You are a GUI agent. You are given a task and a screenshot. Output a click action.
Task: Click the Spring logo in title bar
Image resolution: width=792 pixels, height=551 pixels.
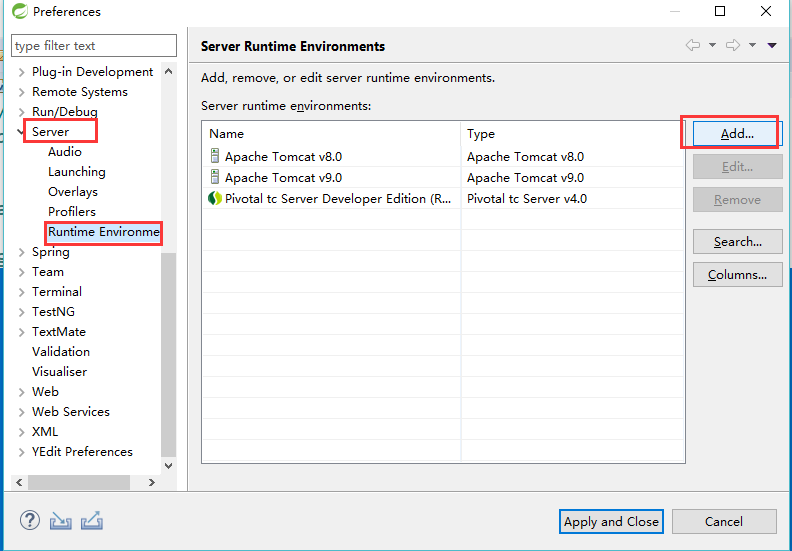tap(20, 11)
